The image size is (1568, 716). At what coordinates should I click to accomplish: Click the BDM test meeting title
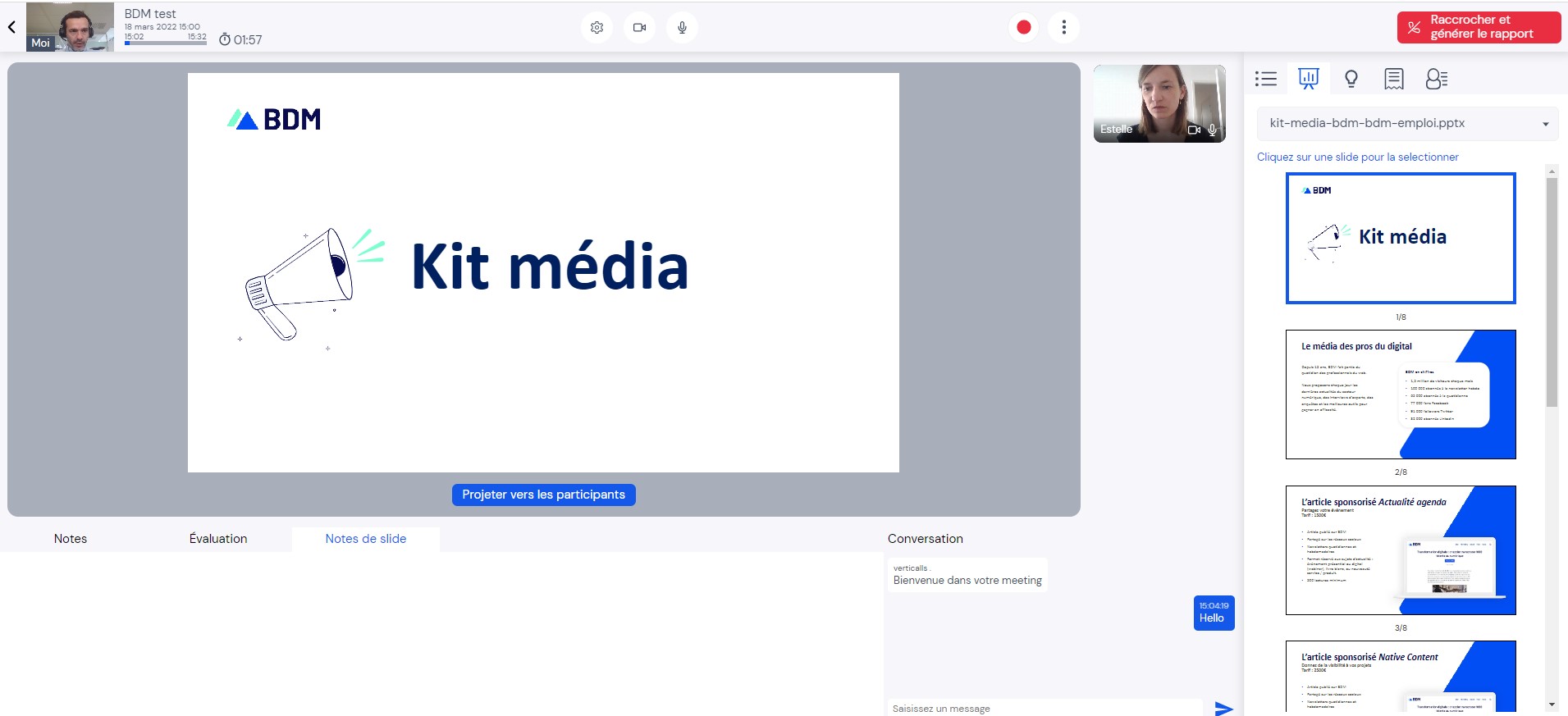coord(150,14)
